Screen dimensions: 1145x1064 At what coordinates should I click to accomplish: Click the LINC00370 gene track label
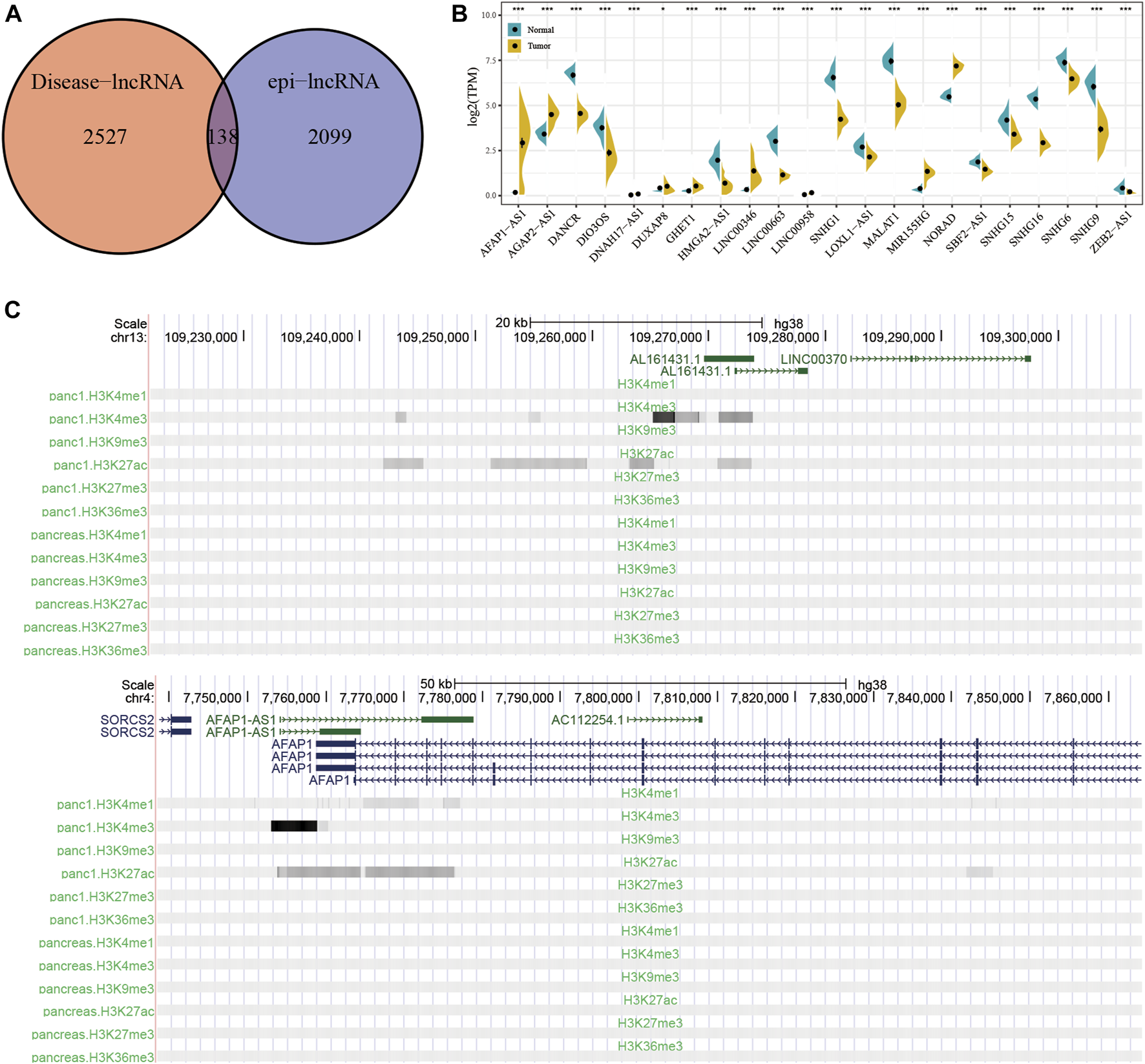click(814, 359)
